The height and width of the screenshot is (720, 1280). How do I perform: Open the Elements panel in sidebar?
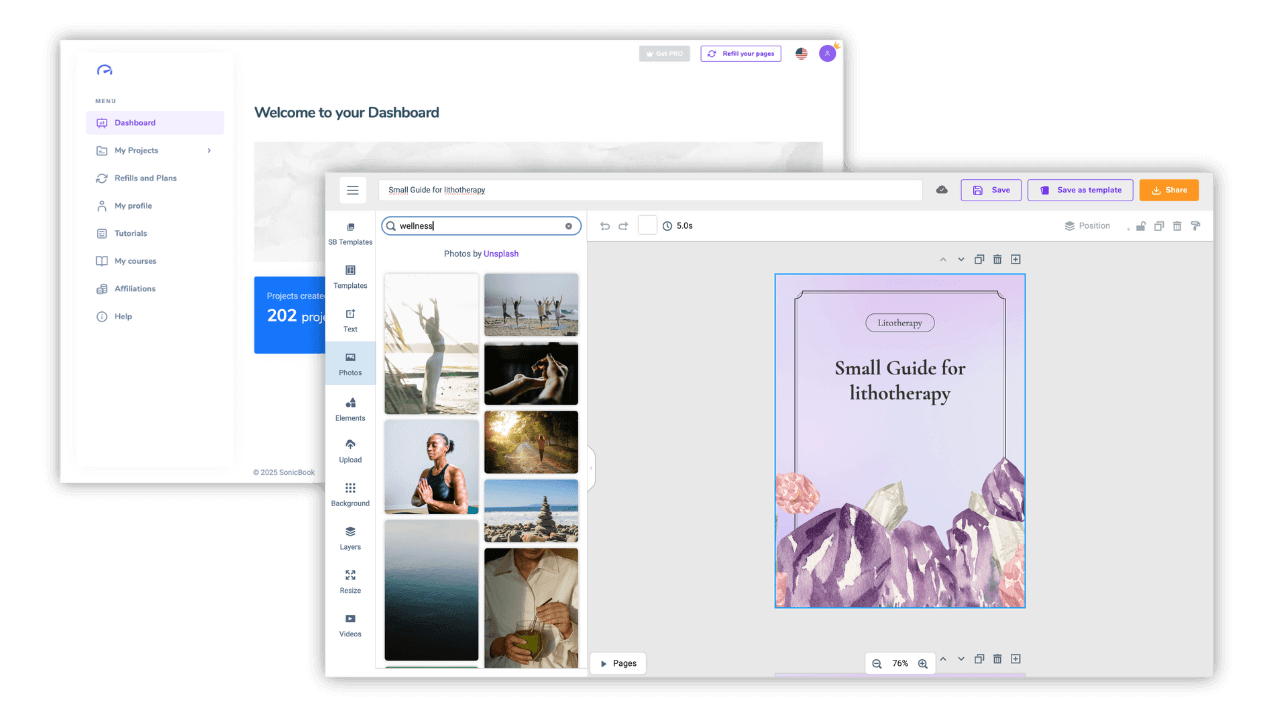click(x=350, y=408)
